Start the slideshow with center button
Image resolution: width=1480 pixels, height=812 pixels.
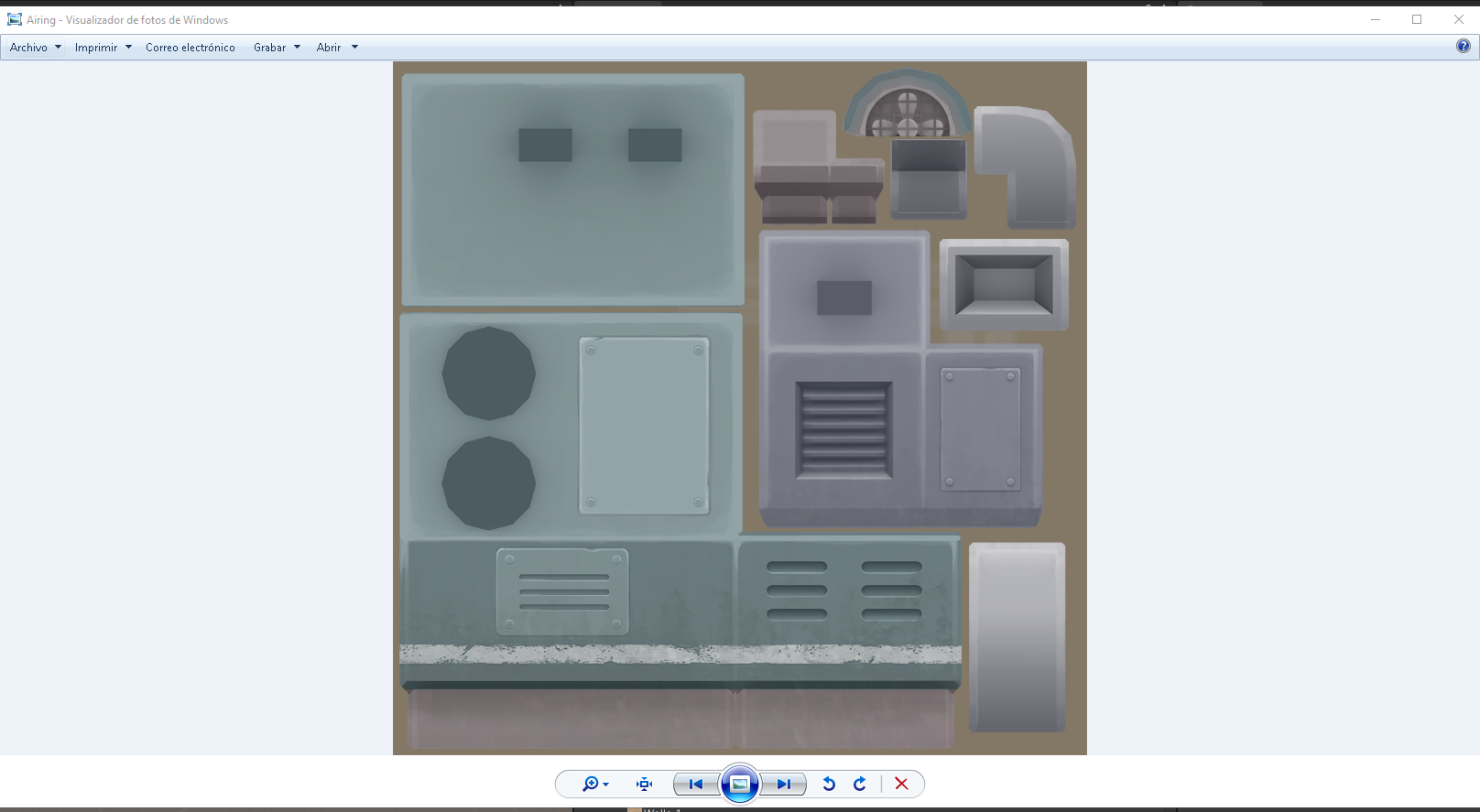pos(740,784)
